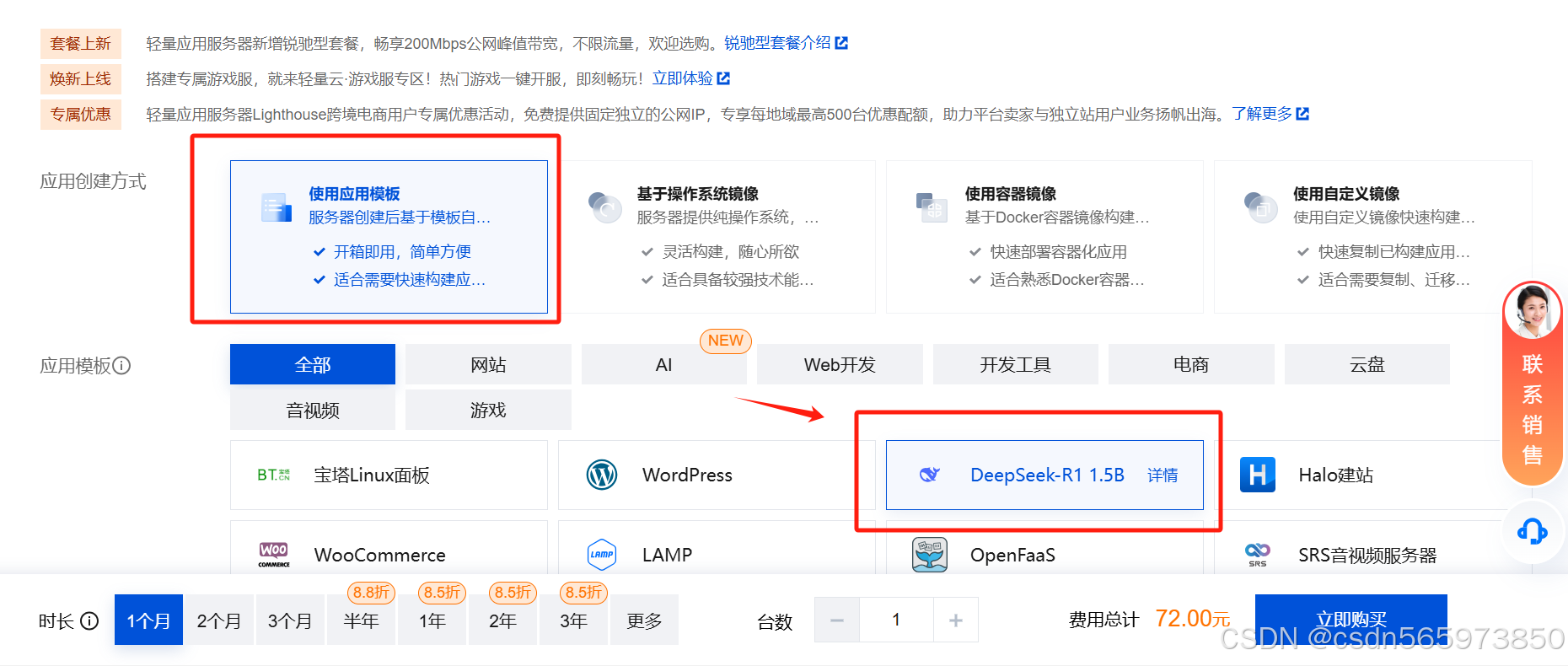Expand the 更多 duration options
Image resolution: width=1568 pixels, height=666 pixels.
[644, 620]
